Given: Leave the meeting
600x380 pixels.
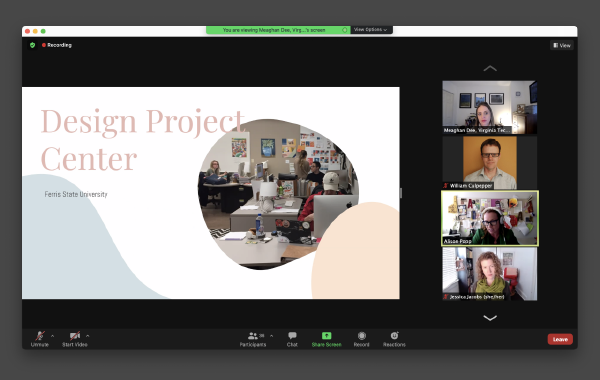Looking at the screenshot, I should tap(560, 339).
